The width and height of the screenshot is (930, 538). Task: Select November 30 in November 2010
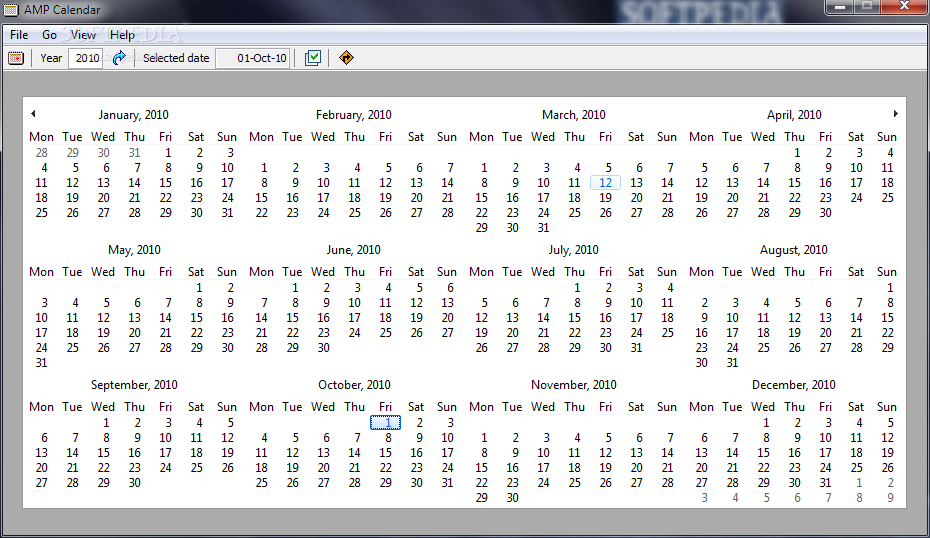[x=512, y=498]
